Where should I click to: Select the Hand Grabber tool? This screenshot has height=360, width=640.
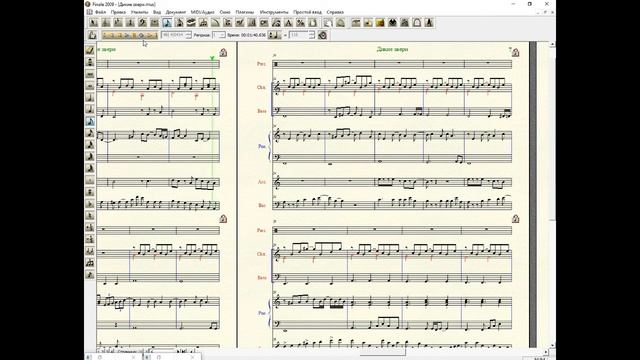pos(328,23)
